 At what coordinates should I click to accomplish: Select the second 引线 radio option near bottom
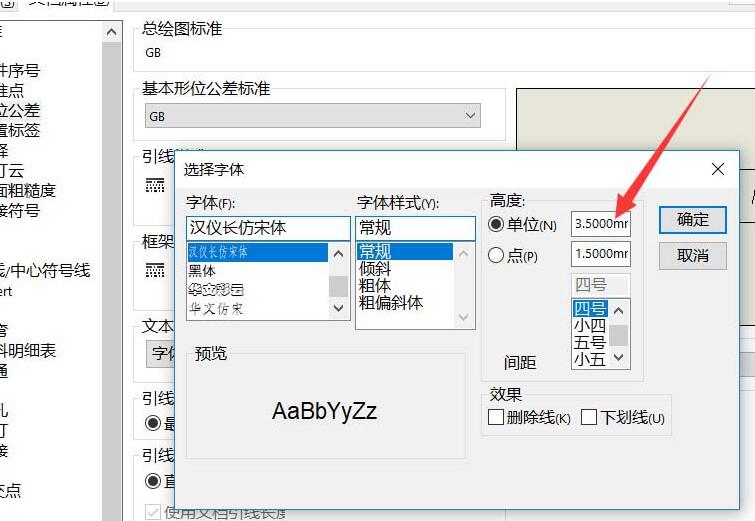(x=153, y=481)
